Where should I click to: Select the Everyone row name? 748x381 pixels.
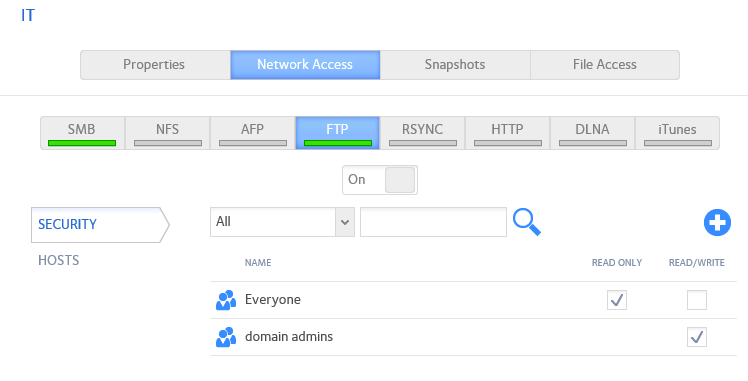click(x=273, y=300)
